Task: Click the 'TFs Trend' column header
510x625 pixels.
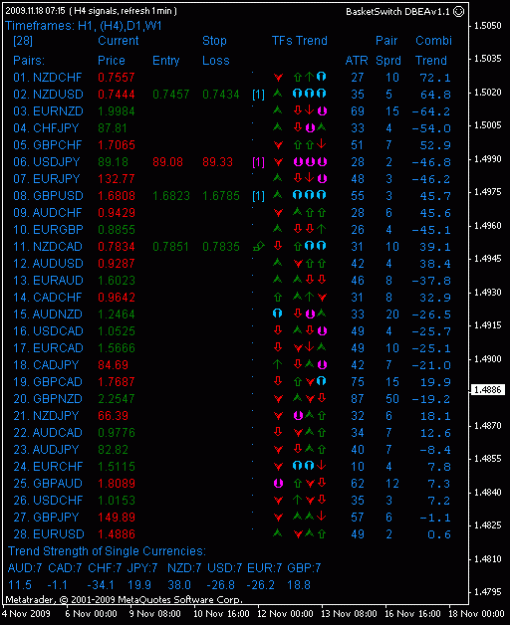Action: pos(299,41)
